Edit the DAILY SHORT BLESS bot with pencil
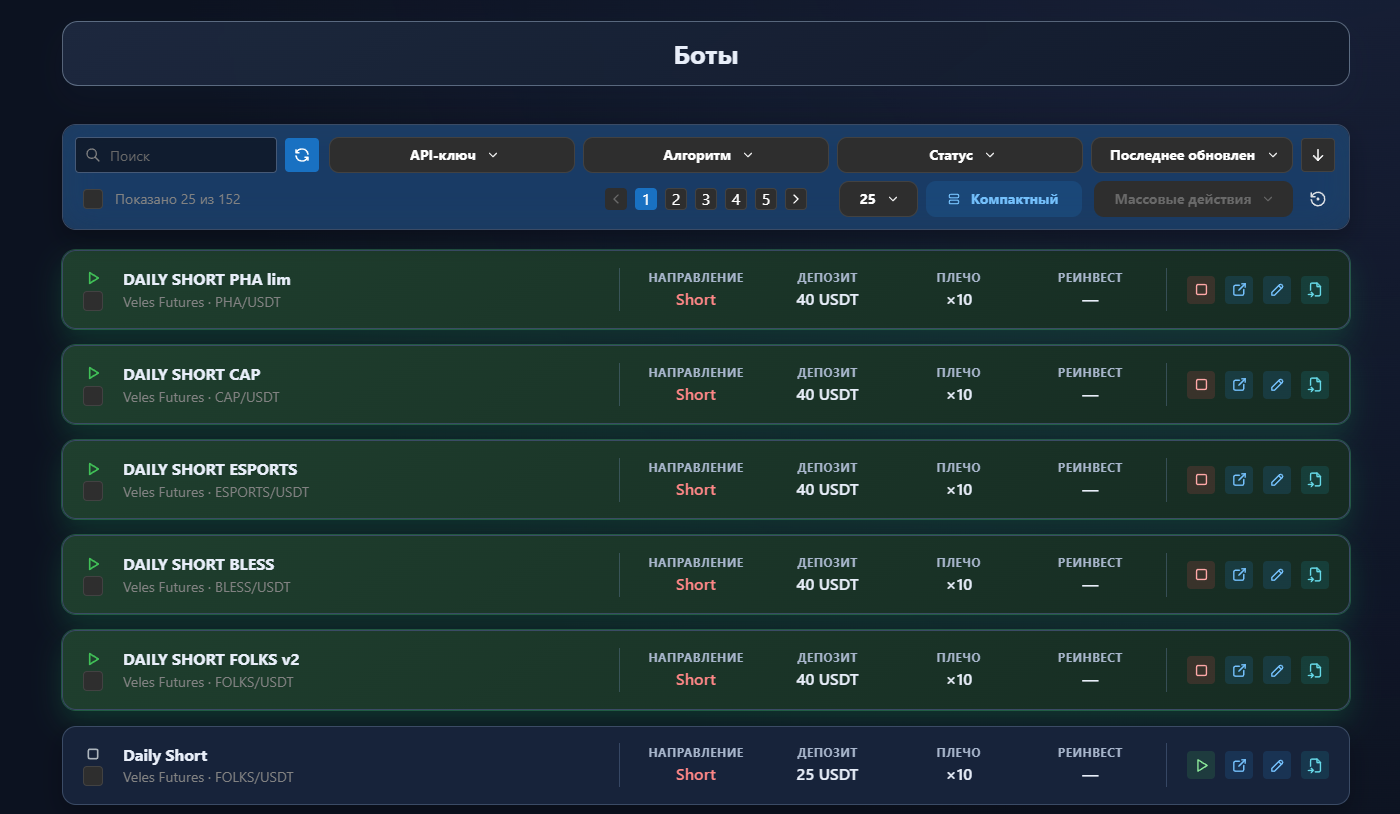The image size is (1400, 814). (x=1277, y=575)
